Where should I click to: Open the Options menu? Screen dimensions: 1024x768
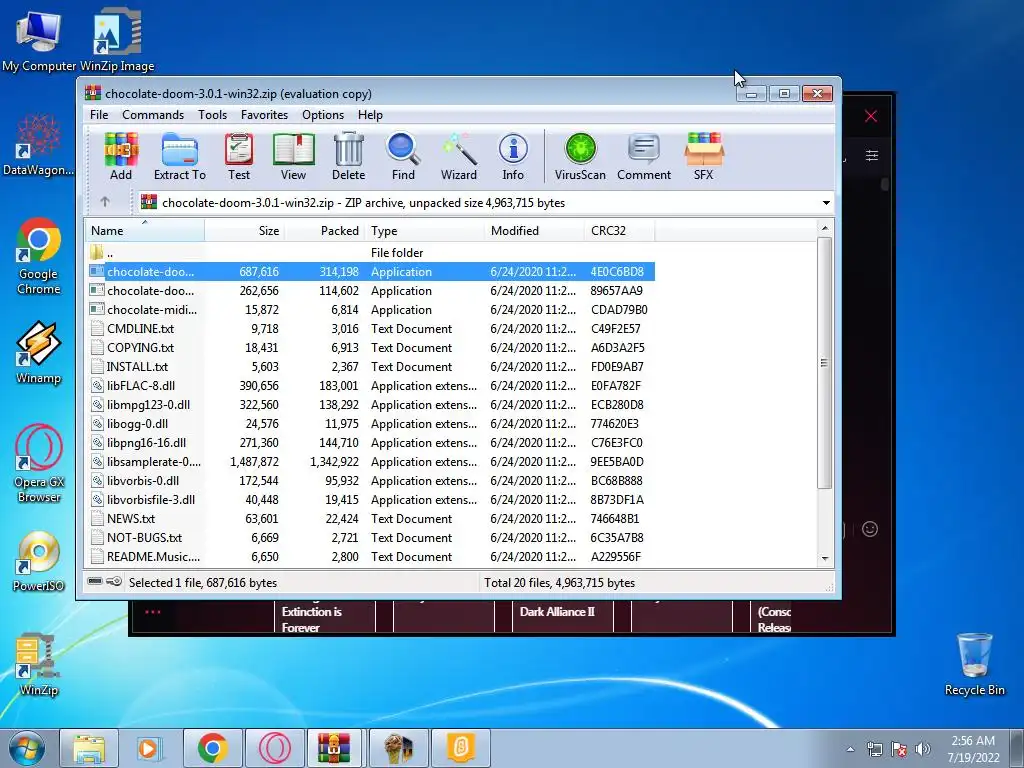[323, 115]
